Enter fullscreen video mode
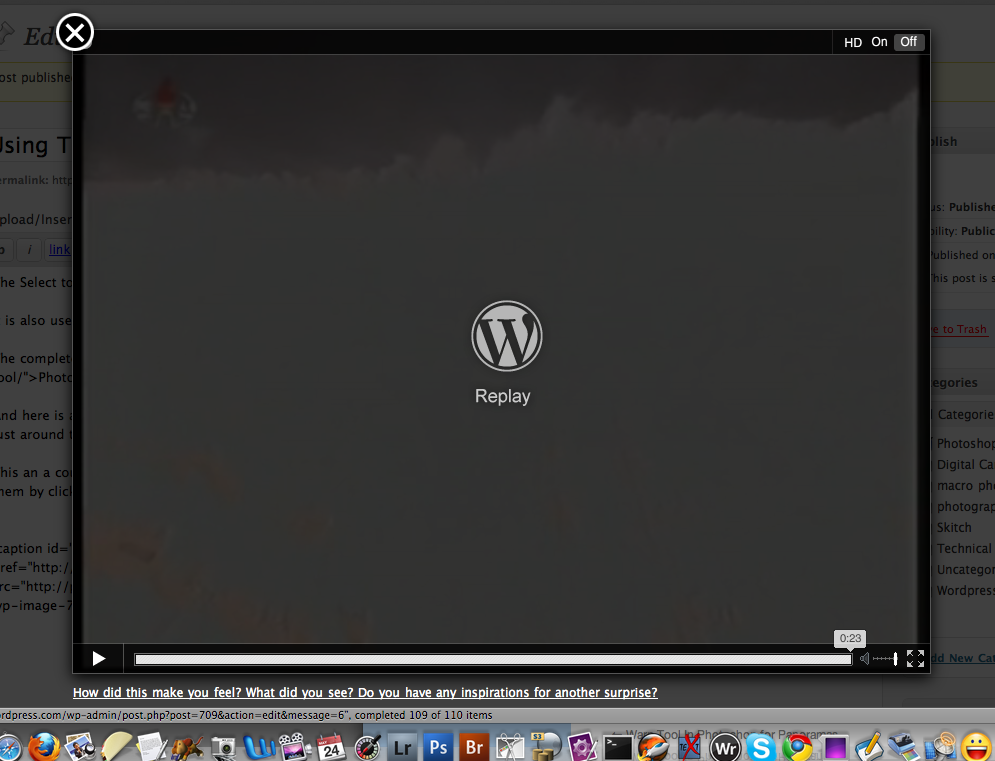Viewport: 995px width, 761px height. [915, 658]
